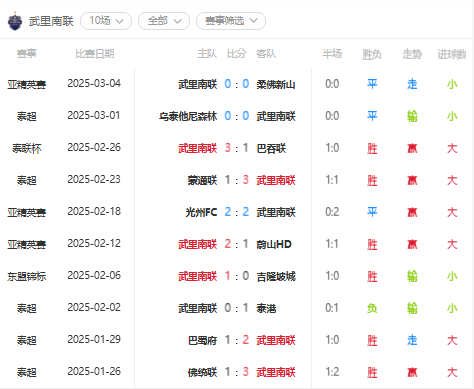Click date 2025-01-29

click(94, 339)
